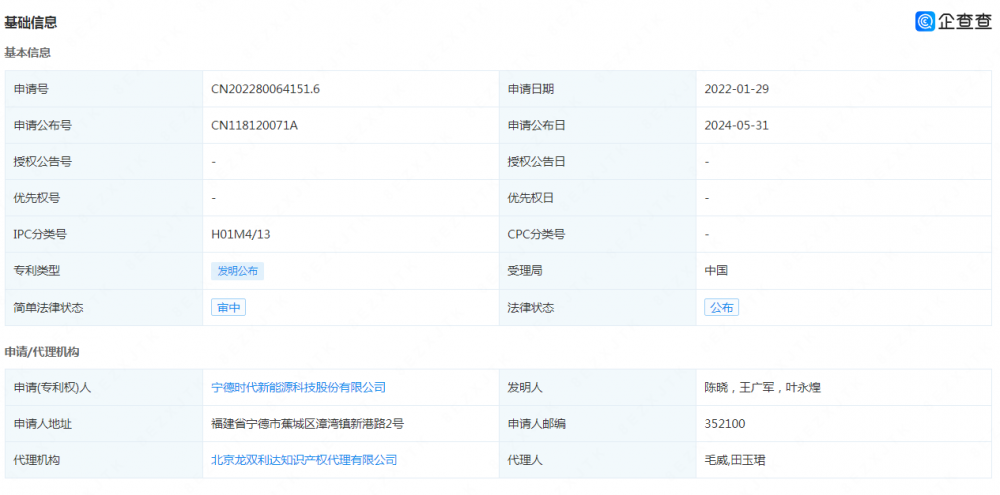Click the 代理人 label cell
Viewport: 1000px width, 495px height.
click(x=598, y=460)
